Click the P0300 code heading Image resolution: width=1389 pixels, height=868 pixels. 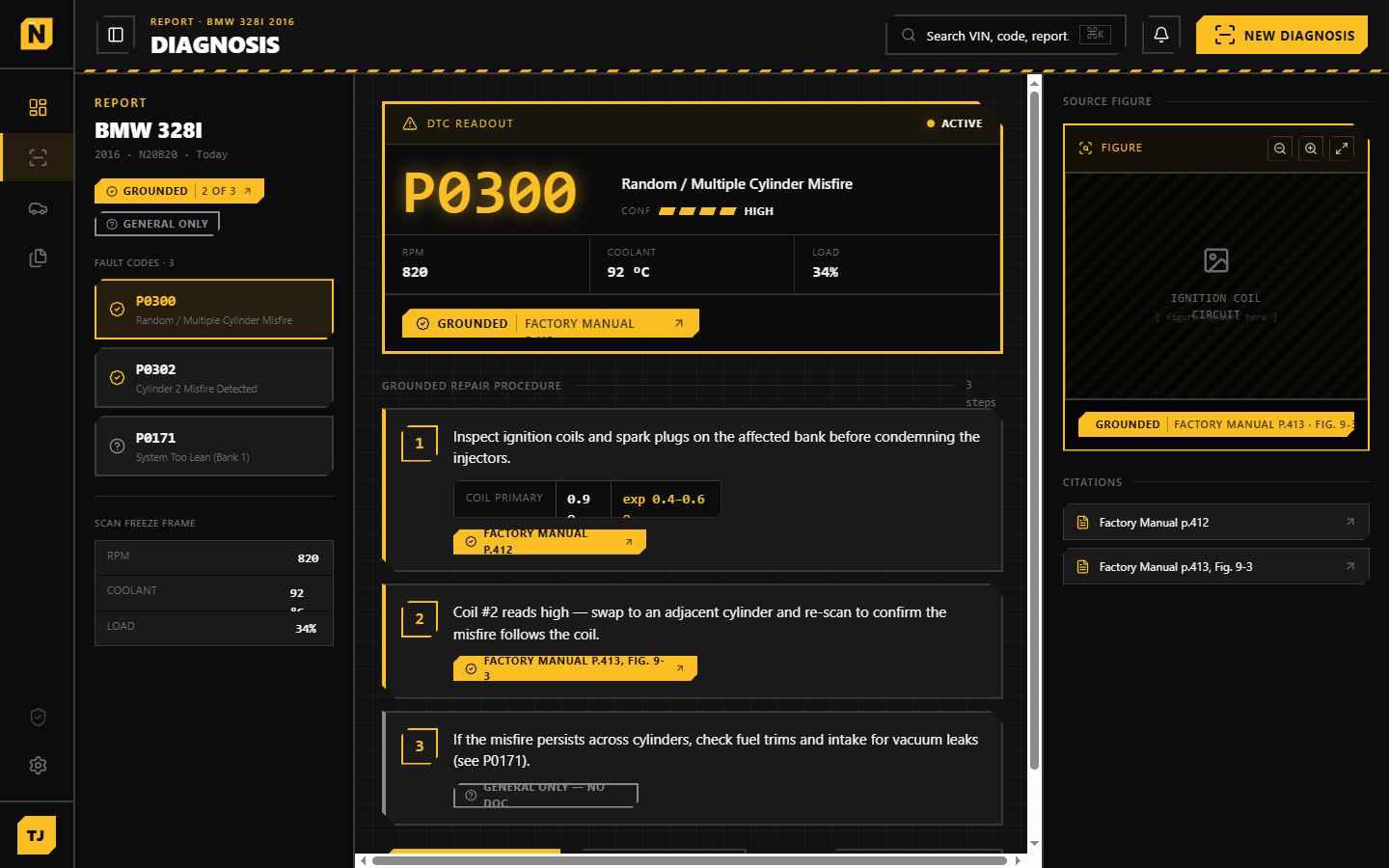(490, 193)
